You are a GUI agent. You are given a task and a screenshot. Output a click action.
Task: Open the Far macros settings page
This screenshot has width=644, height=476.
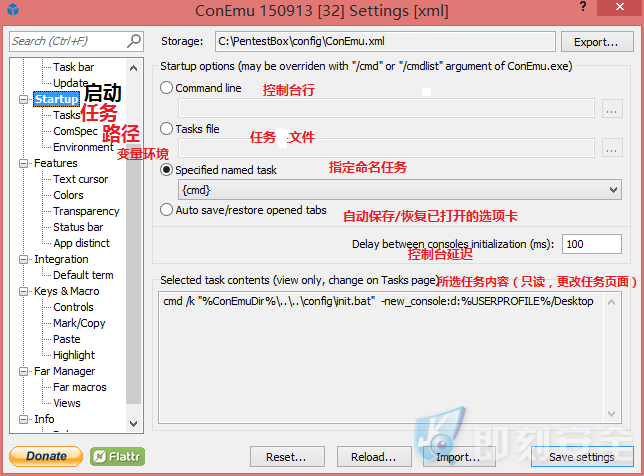(80, 387)
